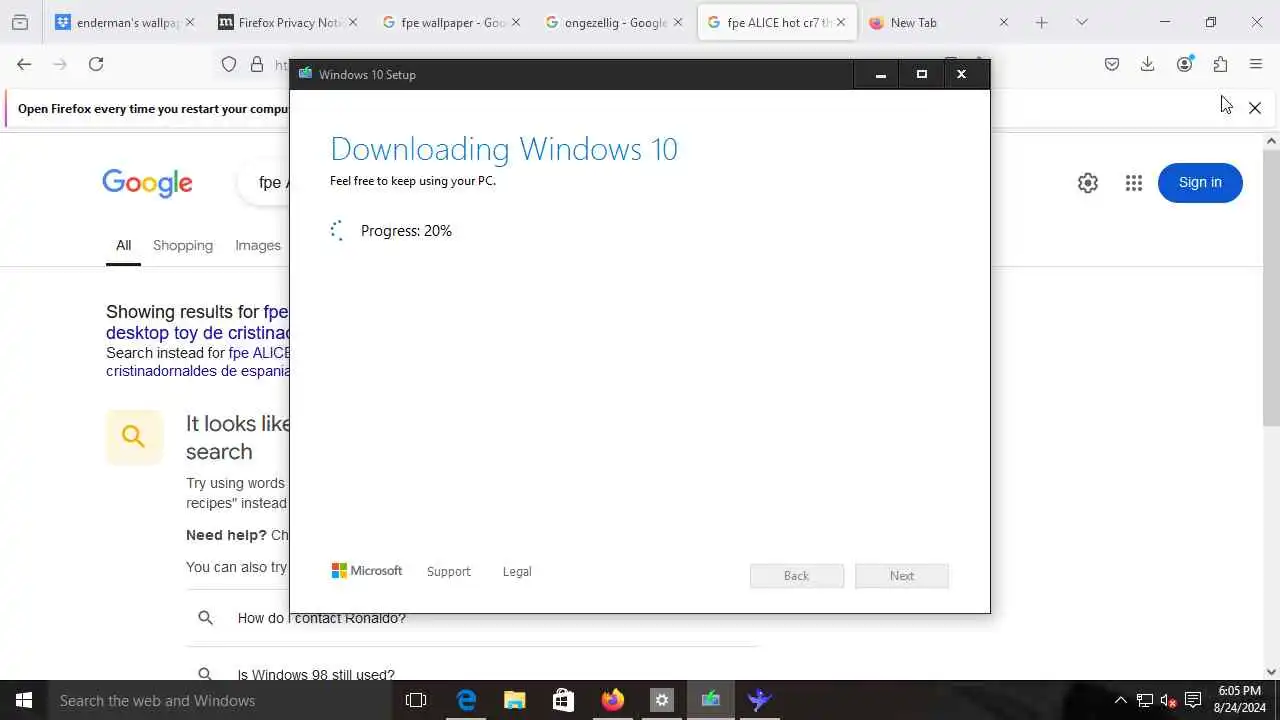Click Legal link in Windows 10 Setup
Screen dimensions: 1280x720
517,571
